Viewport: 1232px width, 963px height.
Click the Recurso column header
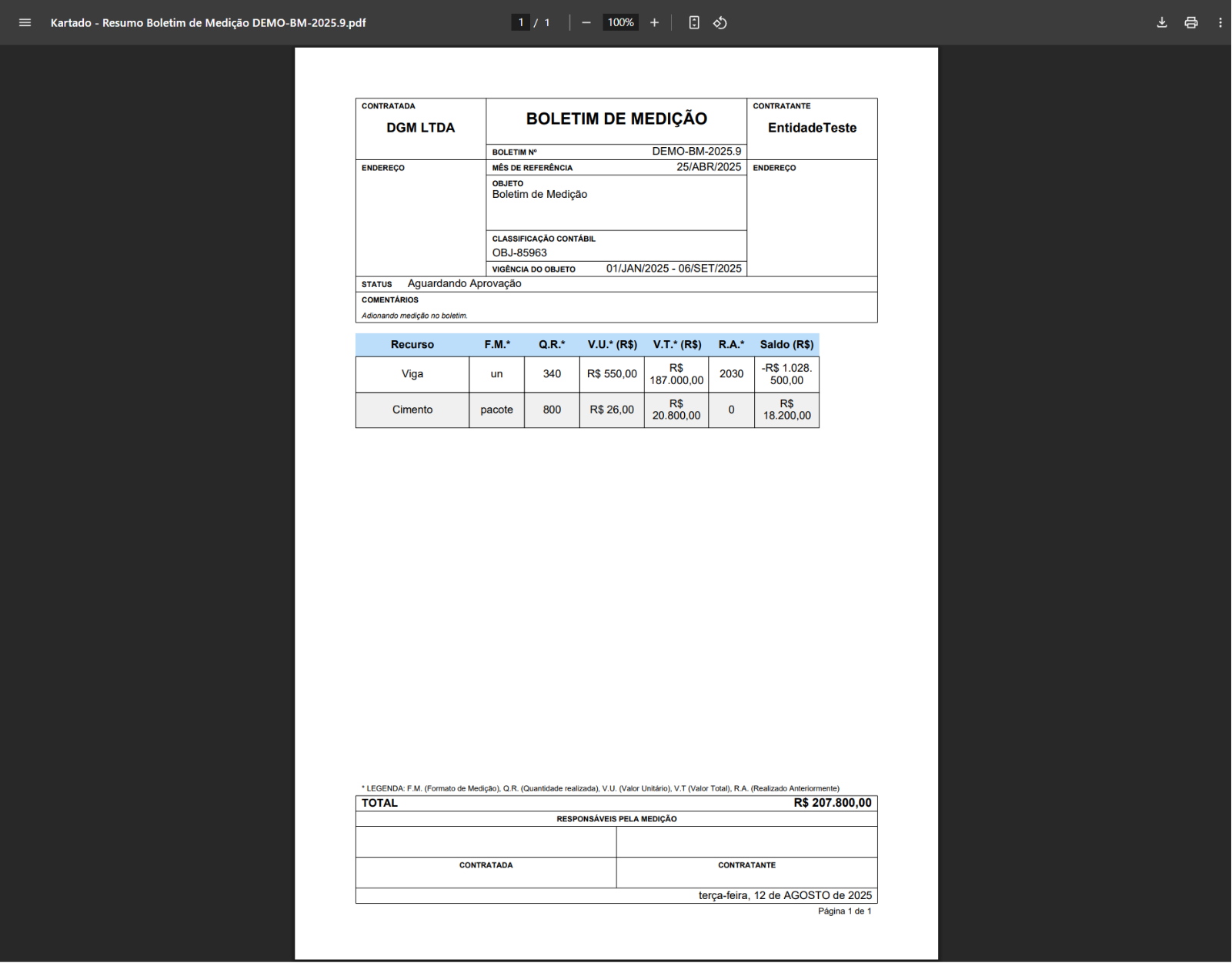pos(412,344)
